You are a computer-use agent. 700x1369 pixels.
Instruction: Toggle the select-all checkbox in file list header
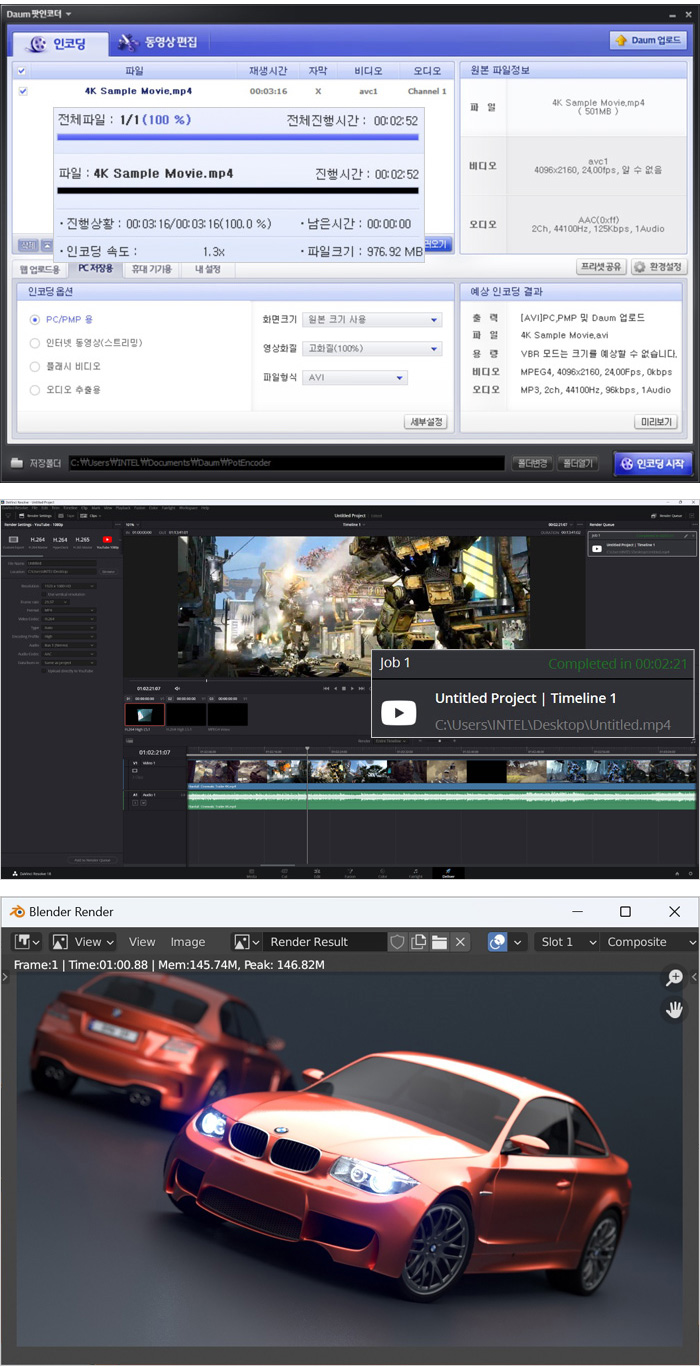(x=23, y=71)
